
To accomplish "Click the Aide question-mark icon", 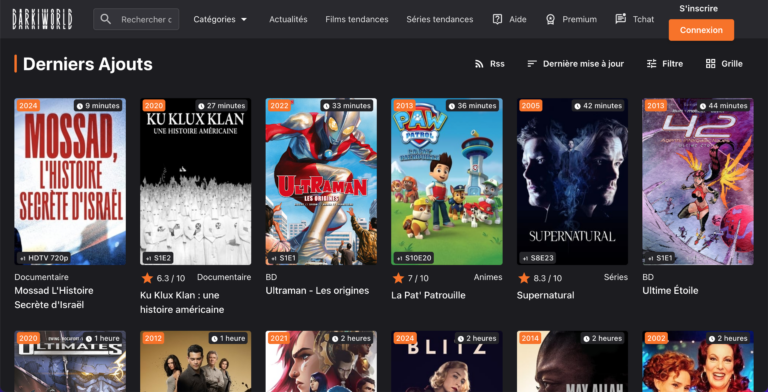I will pyautogui.click(x=497, y=19).
